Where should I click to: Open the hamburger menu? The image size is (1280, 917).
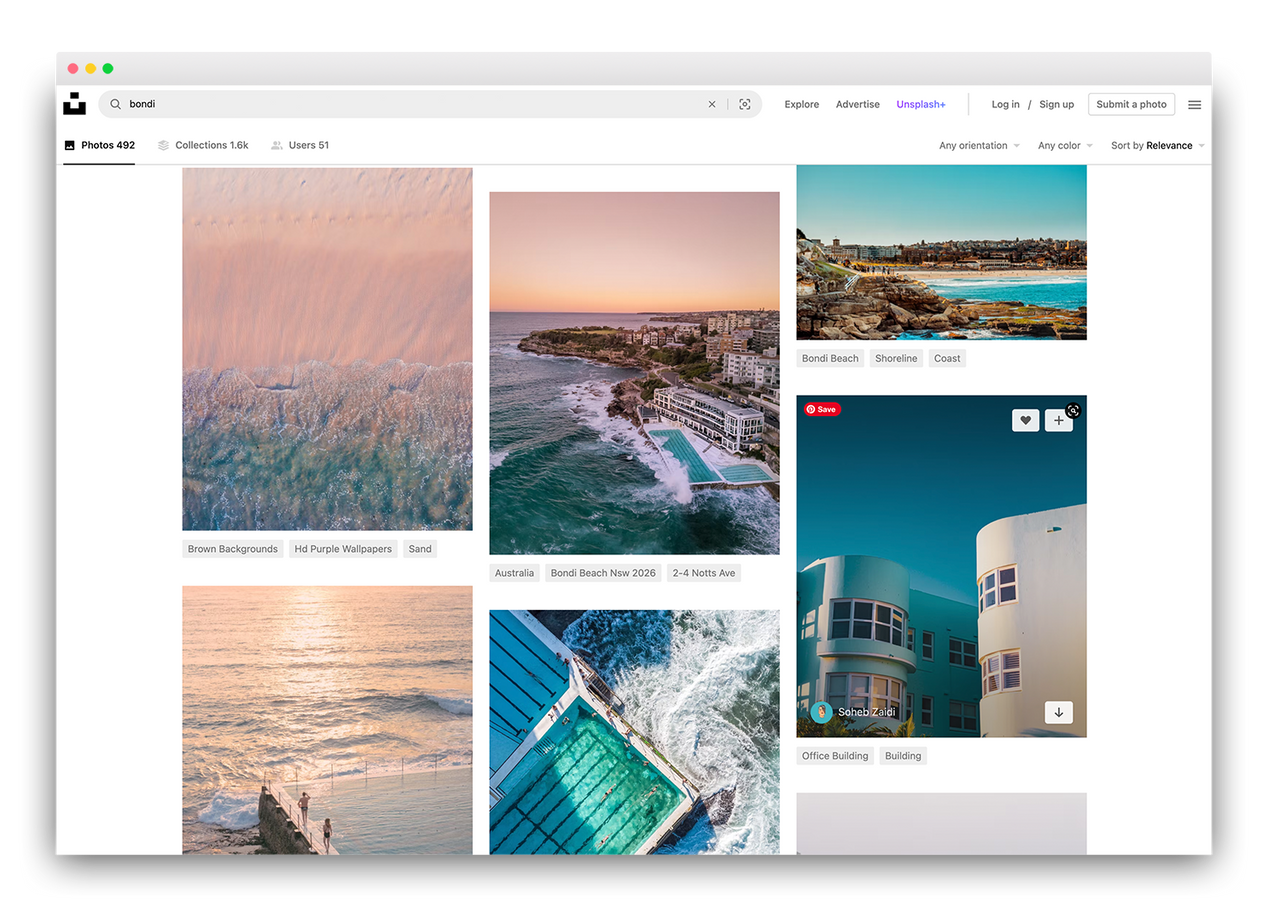tap(1194, 104)
